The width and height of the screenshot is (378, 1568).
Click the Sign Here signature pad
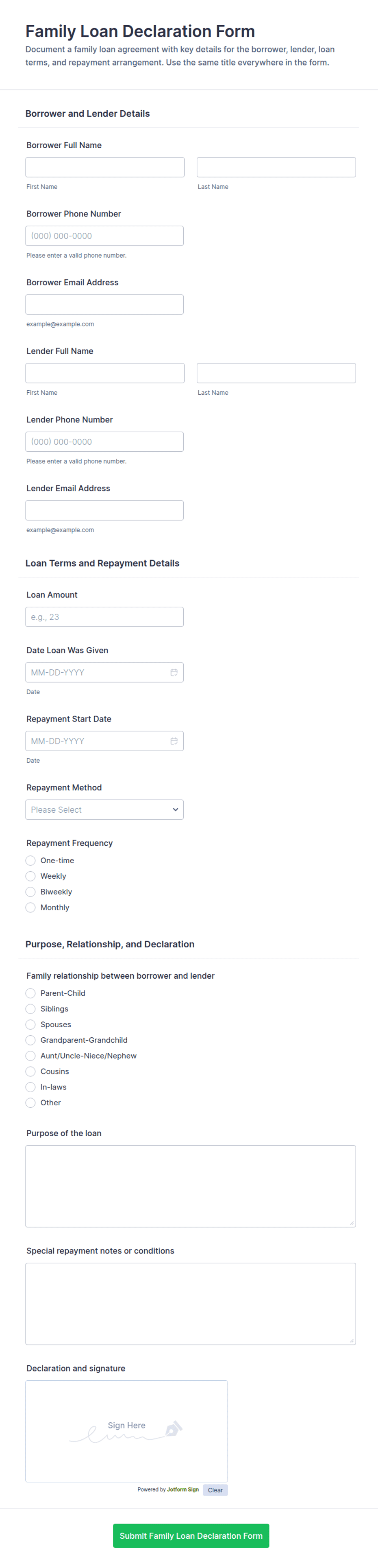pyautogui.click(x=126, y=1431)
